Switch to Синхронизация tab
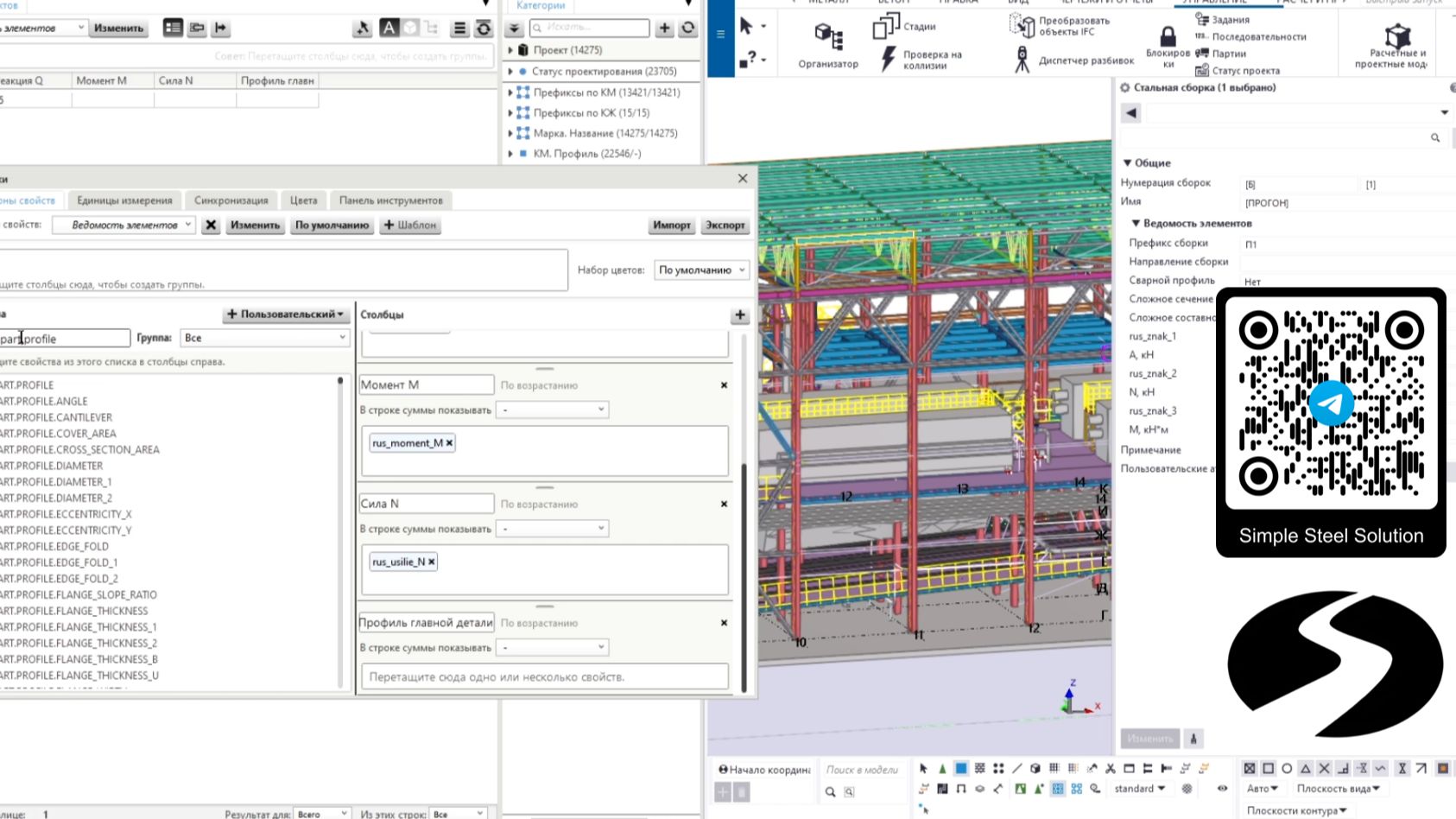Screen dimensions: 1456x819 (231, 200)
